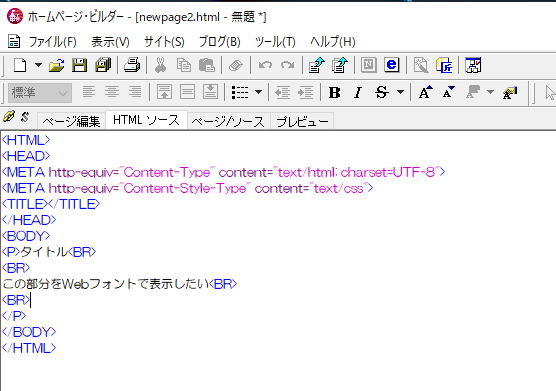This screenshot has height=391, width=556.
Task: Click the Cut scissors icon
Action: (x=161, y=65)
